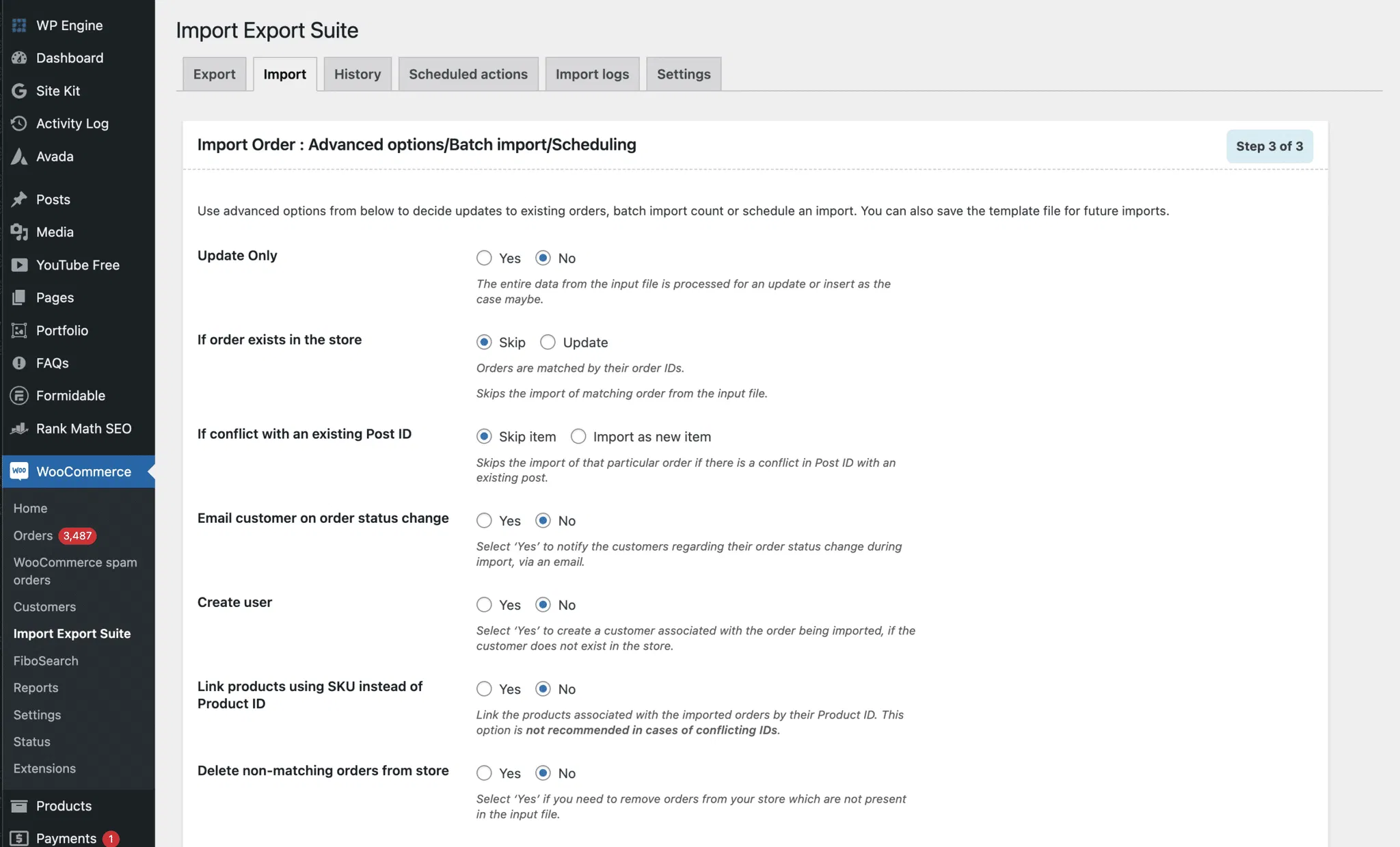Choose Update if order exists
Viewport: 1400px width, 847px height.
[548, 342]
